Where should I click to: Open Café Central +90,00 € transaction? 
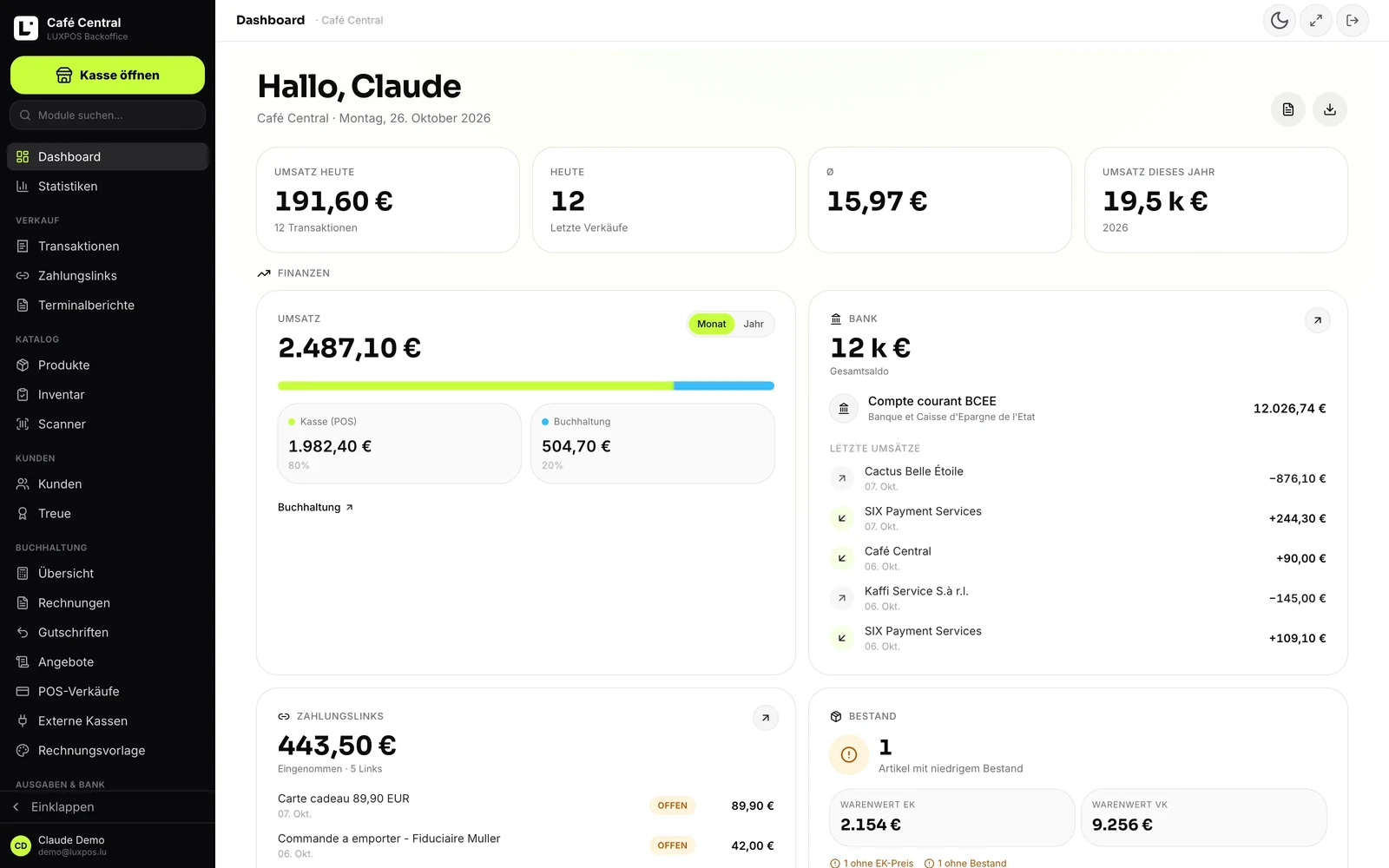click(1078, 558)
